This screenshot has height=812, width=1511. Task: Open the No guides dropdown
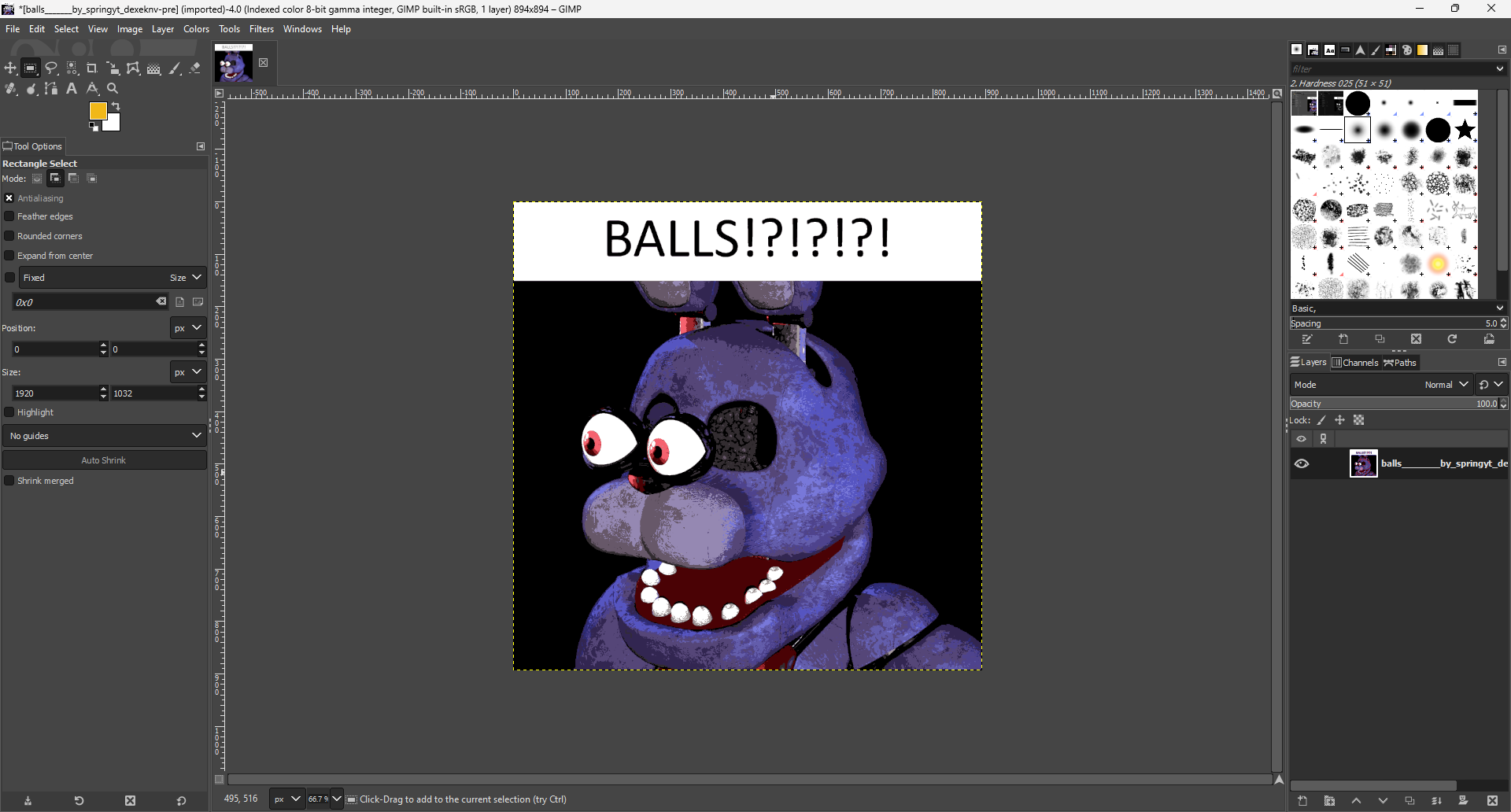tap(105, 436)
